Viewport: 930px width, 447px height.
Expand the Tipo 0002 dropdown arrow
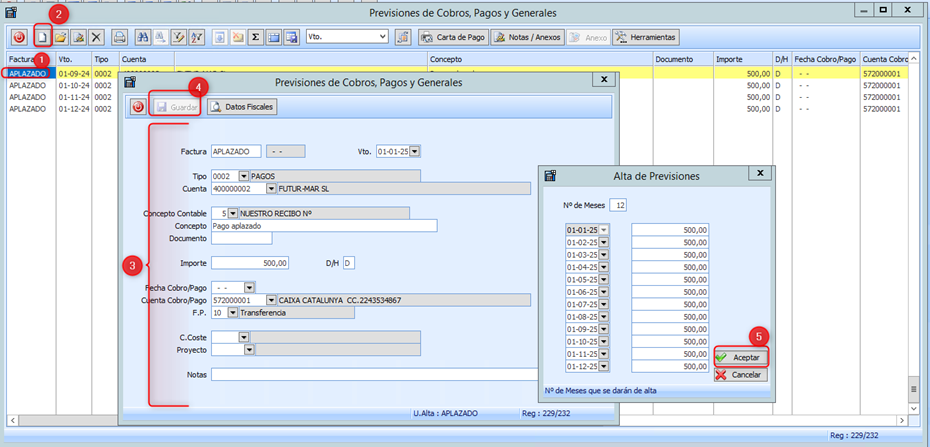pos(243,175)
